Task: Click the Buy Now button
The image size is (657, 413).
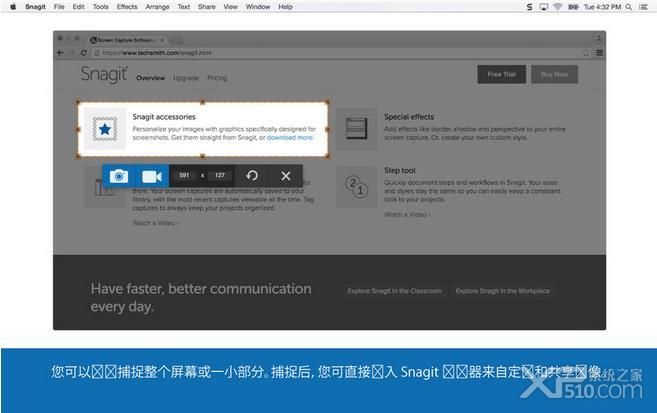Action: pos(554,74)
